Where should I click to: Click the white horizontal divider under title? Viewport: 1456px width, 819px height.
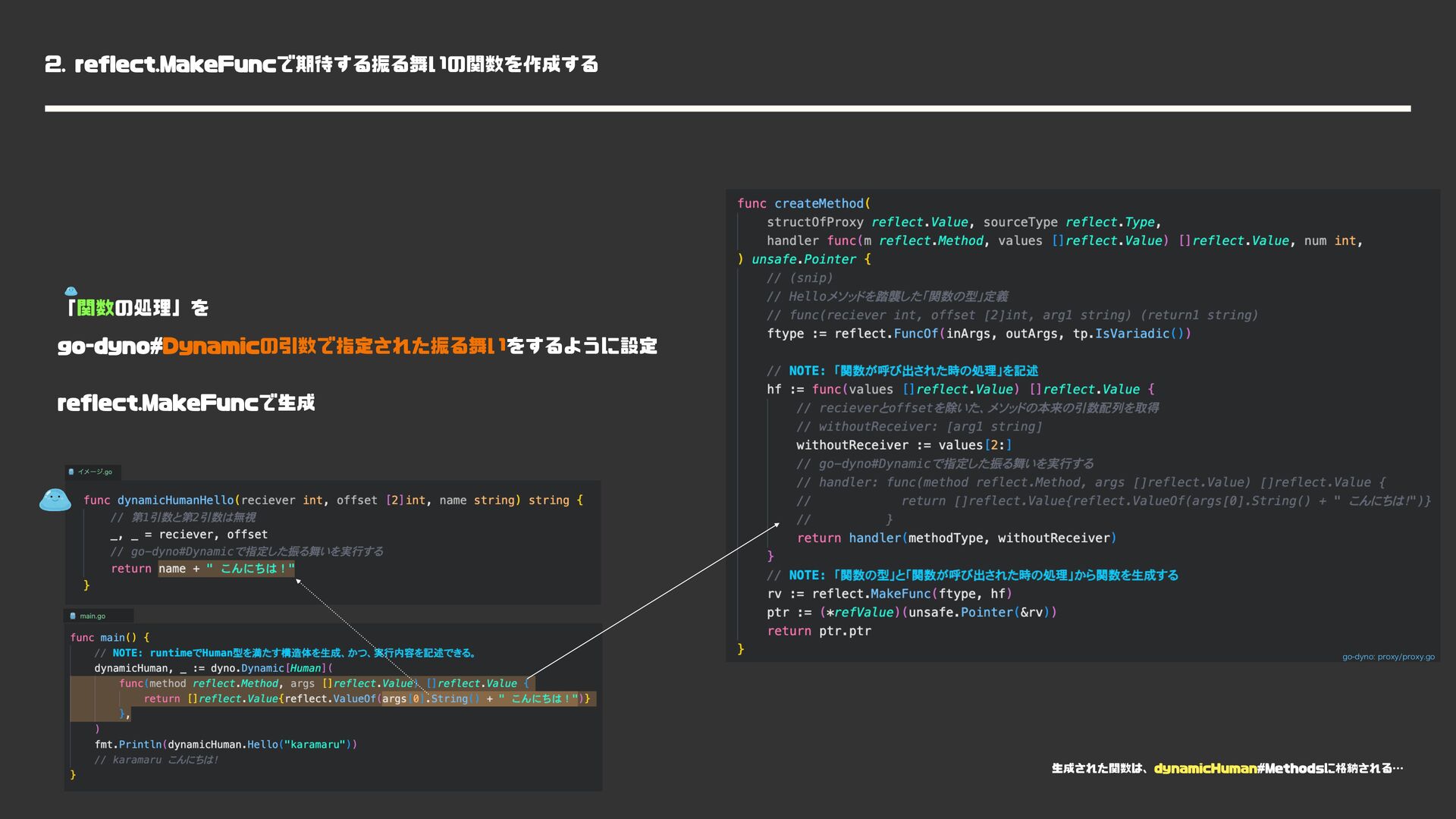tap(726, 108)
